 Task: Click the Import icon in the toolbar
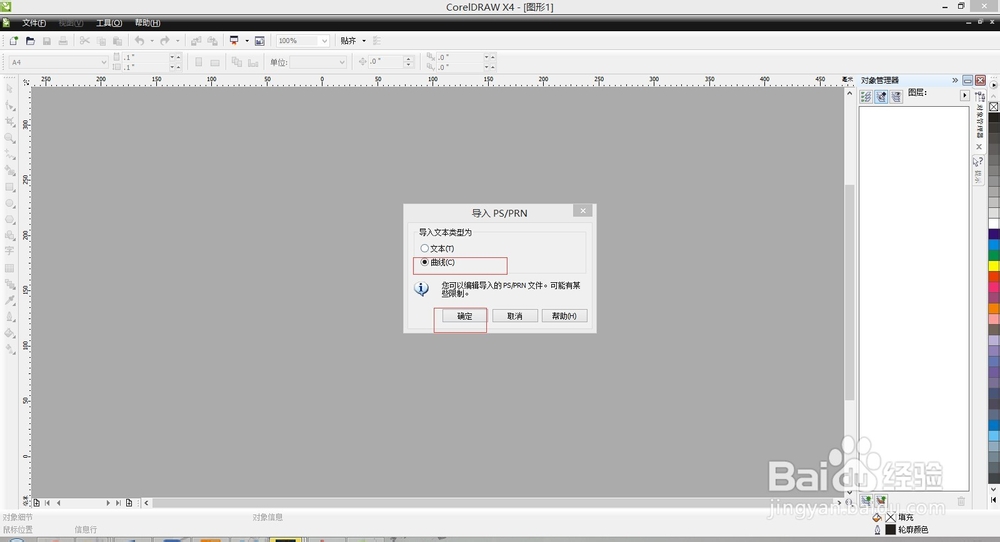(196, 41)
